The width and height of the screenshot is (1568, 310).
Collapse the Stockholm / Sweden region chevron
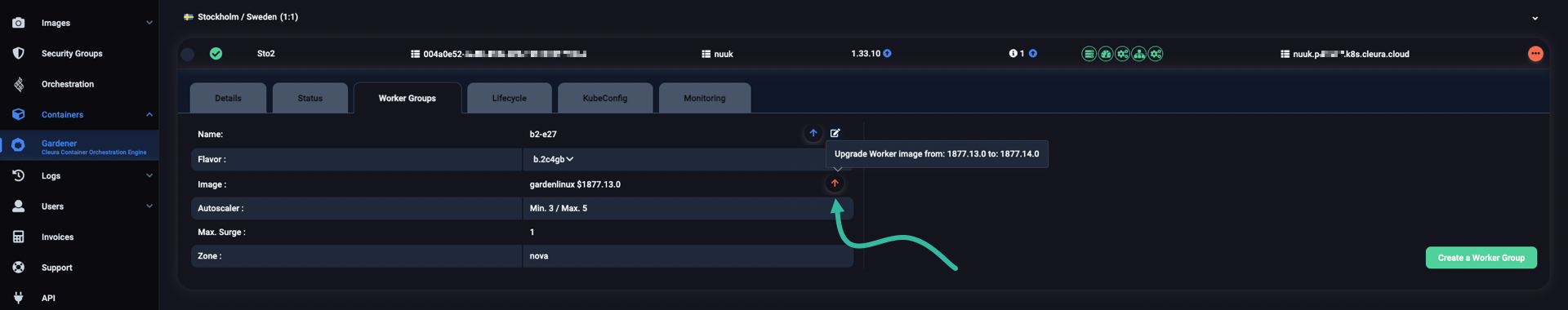click(1535, 18)
